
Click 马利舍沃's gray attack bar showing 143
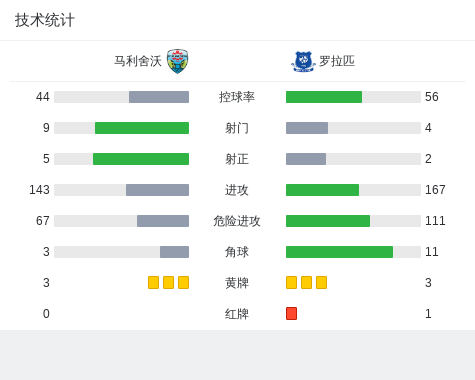157,190
